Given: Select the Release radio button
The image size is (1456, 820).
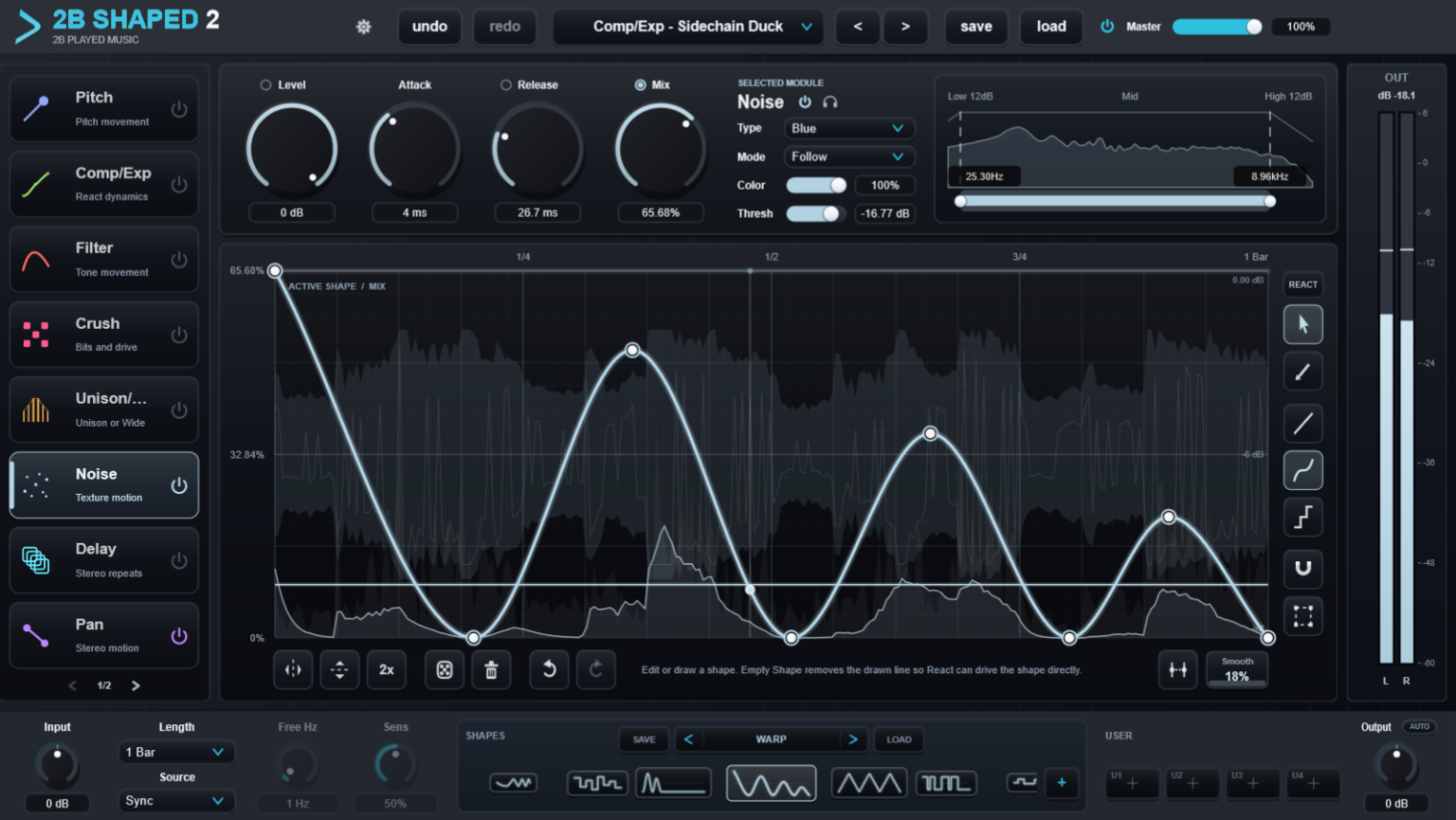Looking at the screenshot, I should pos(506,85).
